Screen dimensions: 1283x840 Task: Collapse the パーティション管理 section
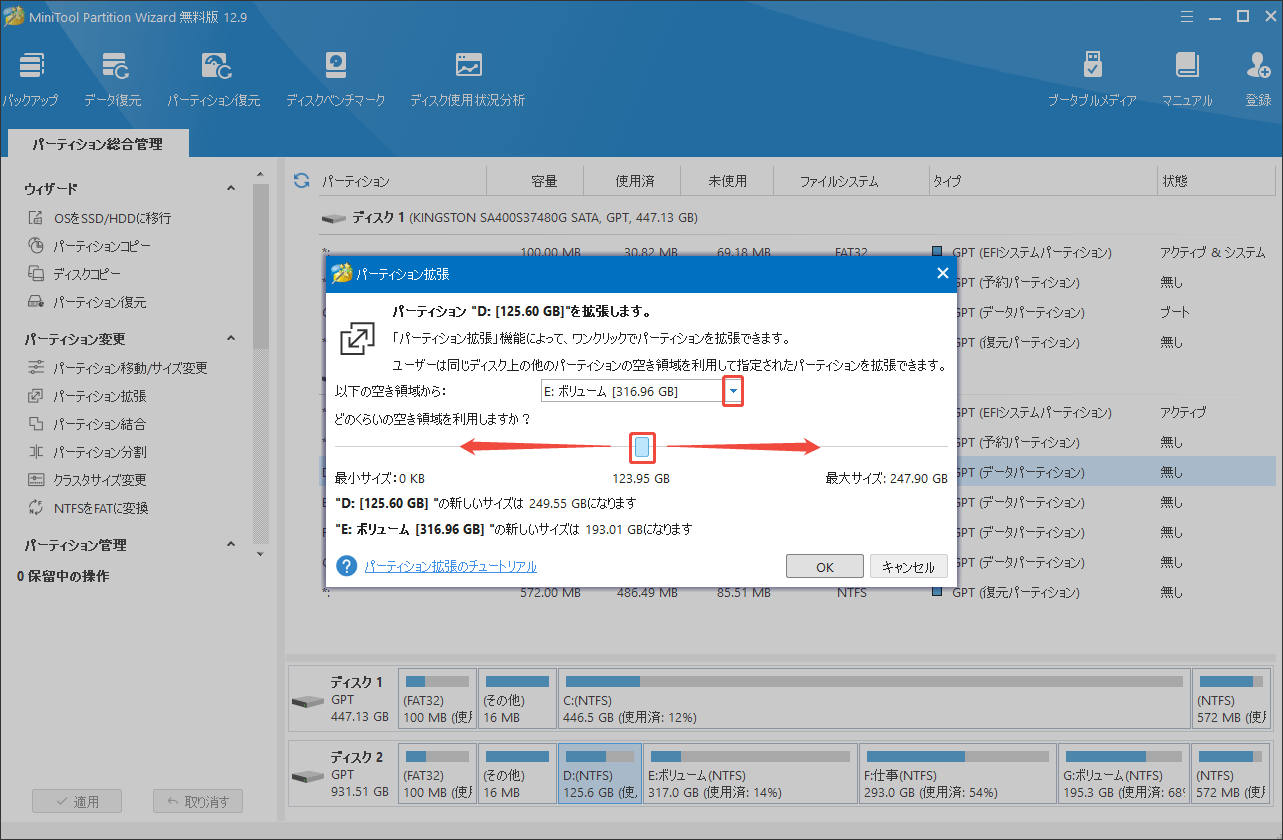point(231,544)
